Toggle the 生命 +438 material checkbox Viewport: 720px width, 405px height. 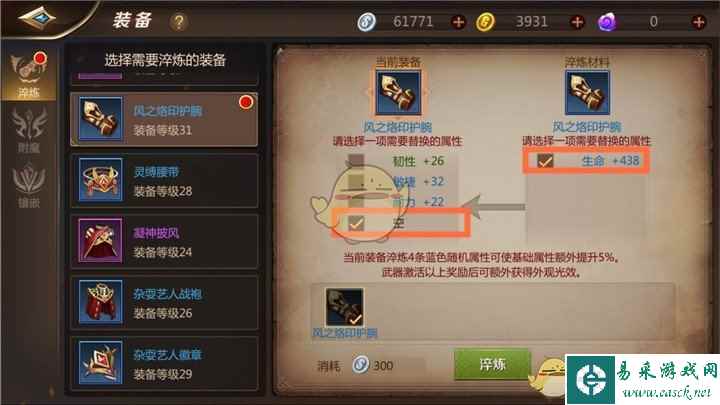coord(545,161)
